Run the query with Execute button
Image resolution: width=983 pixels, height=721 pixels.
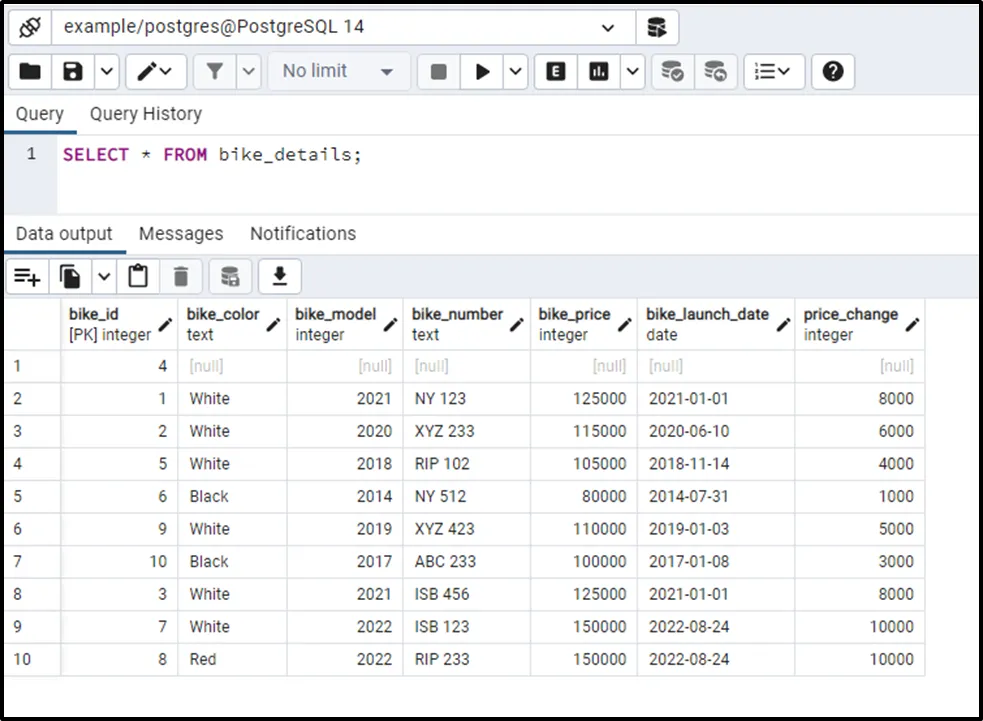click(x=483, y=71)
